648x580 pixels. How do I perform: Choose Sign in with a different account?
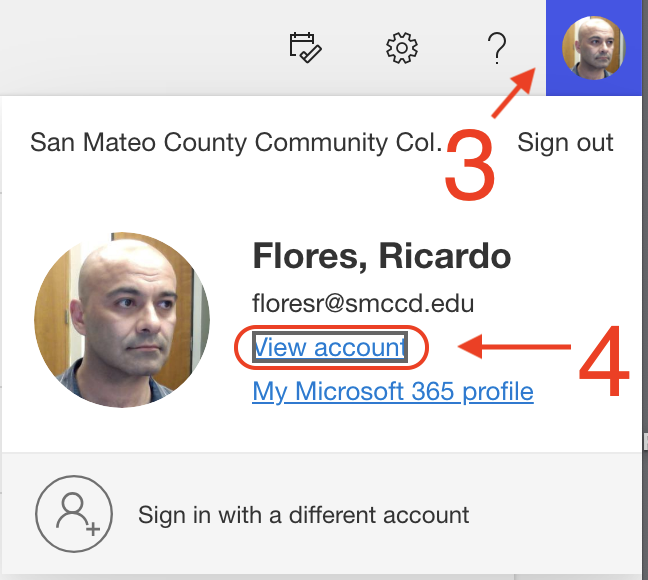pyautogui.click(x=304, y=516)
